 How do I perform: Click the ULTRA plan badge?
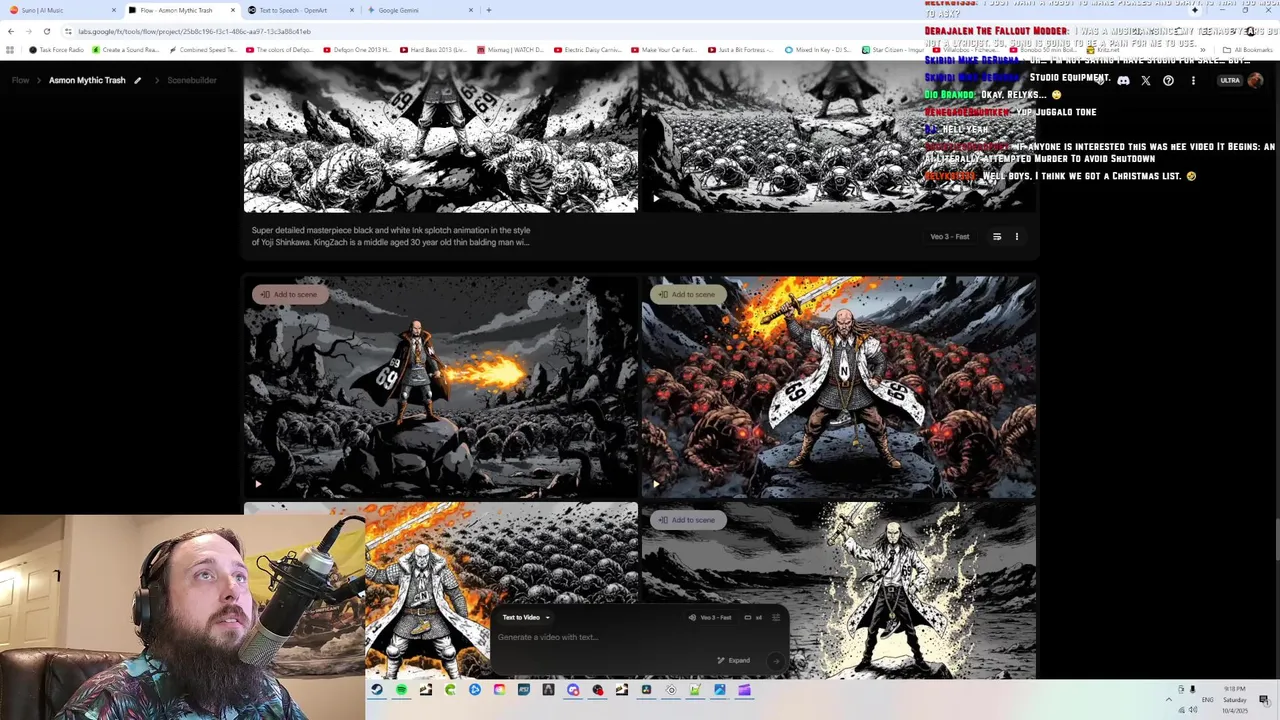(1230, 80)
